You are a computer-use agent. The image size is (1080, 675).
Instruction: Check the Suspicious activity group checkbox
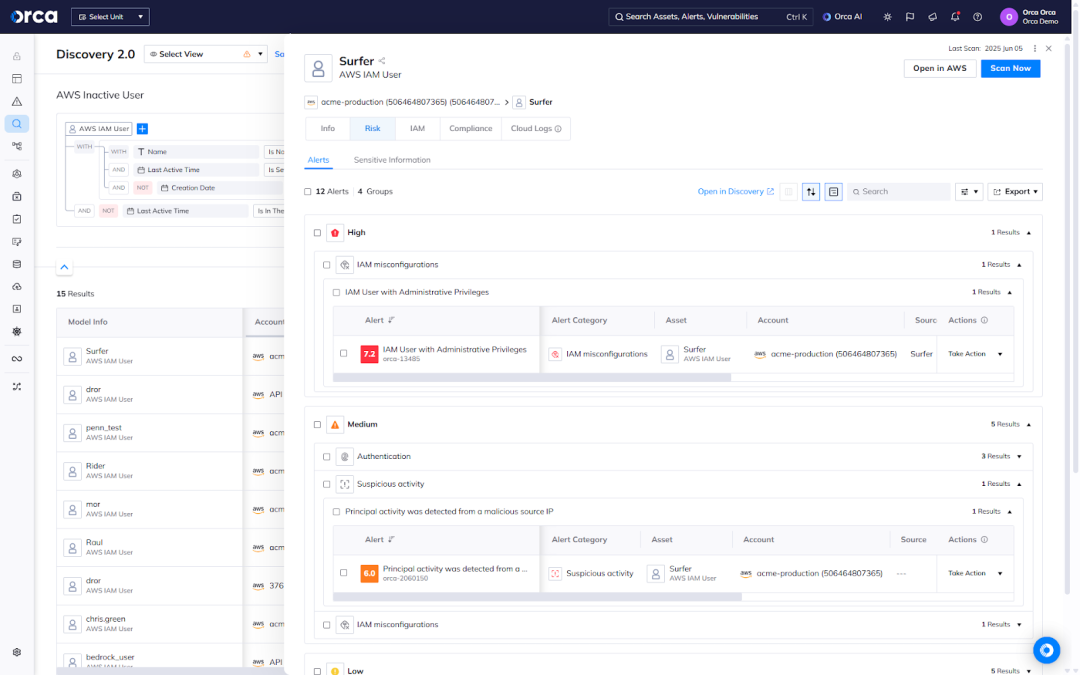pos(326,484)
